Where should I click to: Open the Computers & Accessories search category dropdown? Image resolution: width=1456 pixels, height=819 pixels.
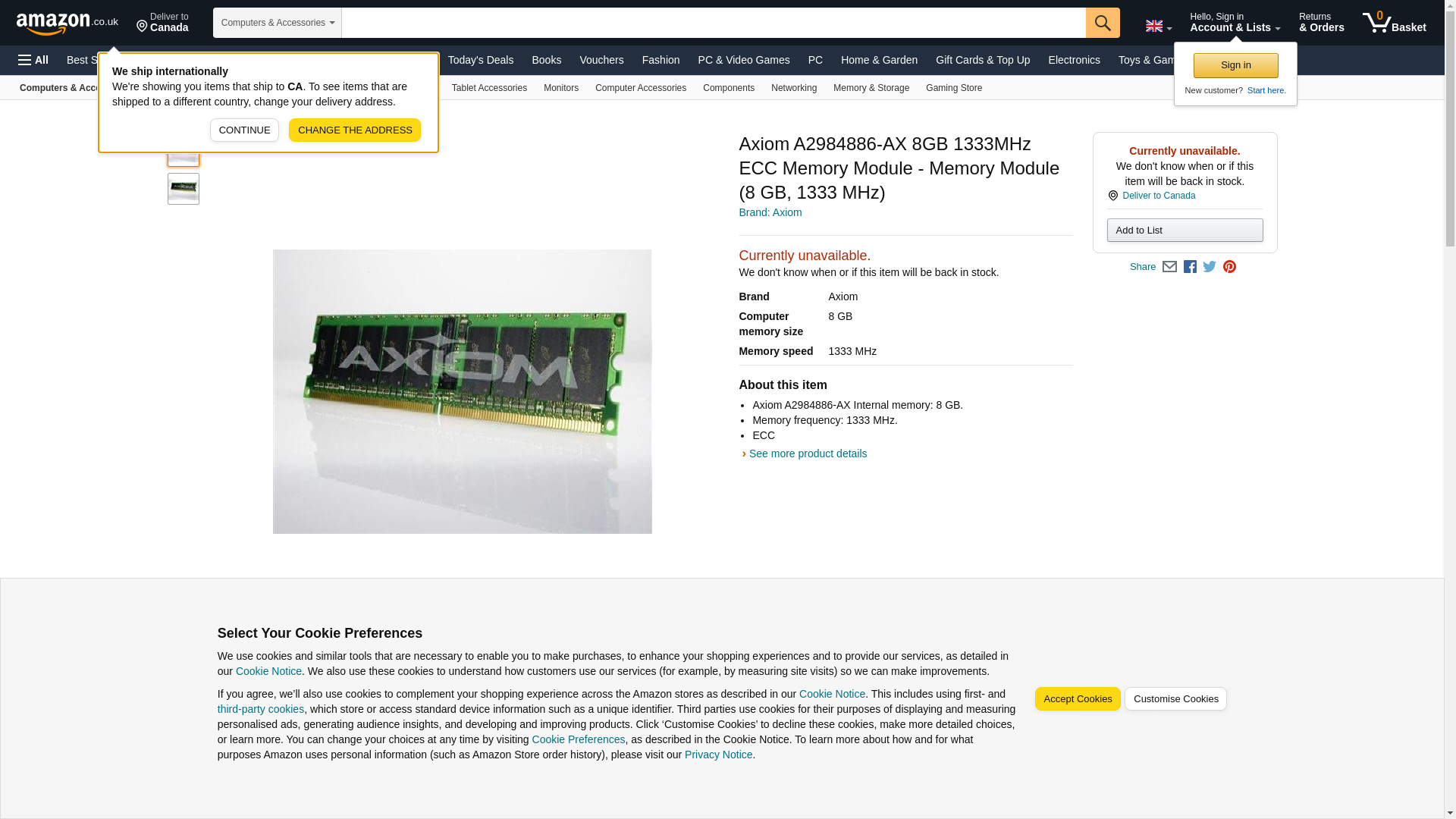[x=278, y=23]
